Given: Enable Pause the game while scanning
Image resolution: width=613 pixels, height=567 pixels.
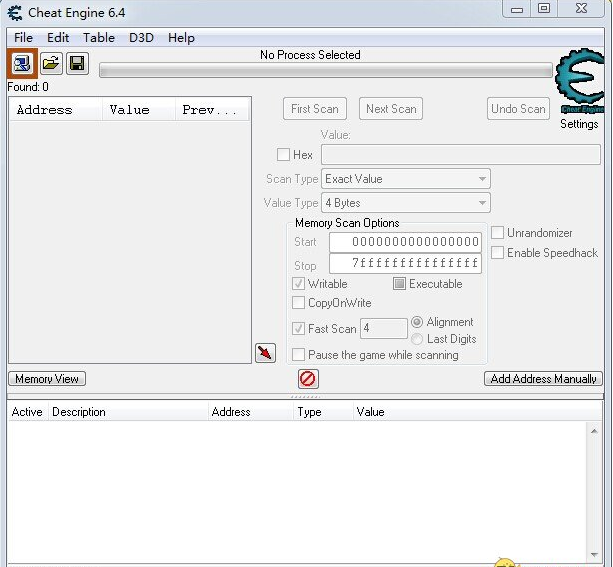Looking at the screenshot, I should [298, 355].
